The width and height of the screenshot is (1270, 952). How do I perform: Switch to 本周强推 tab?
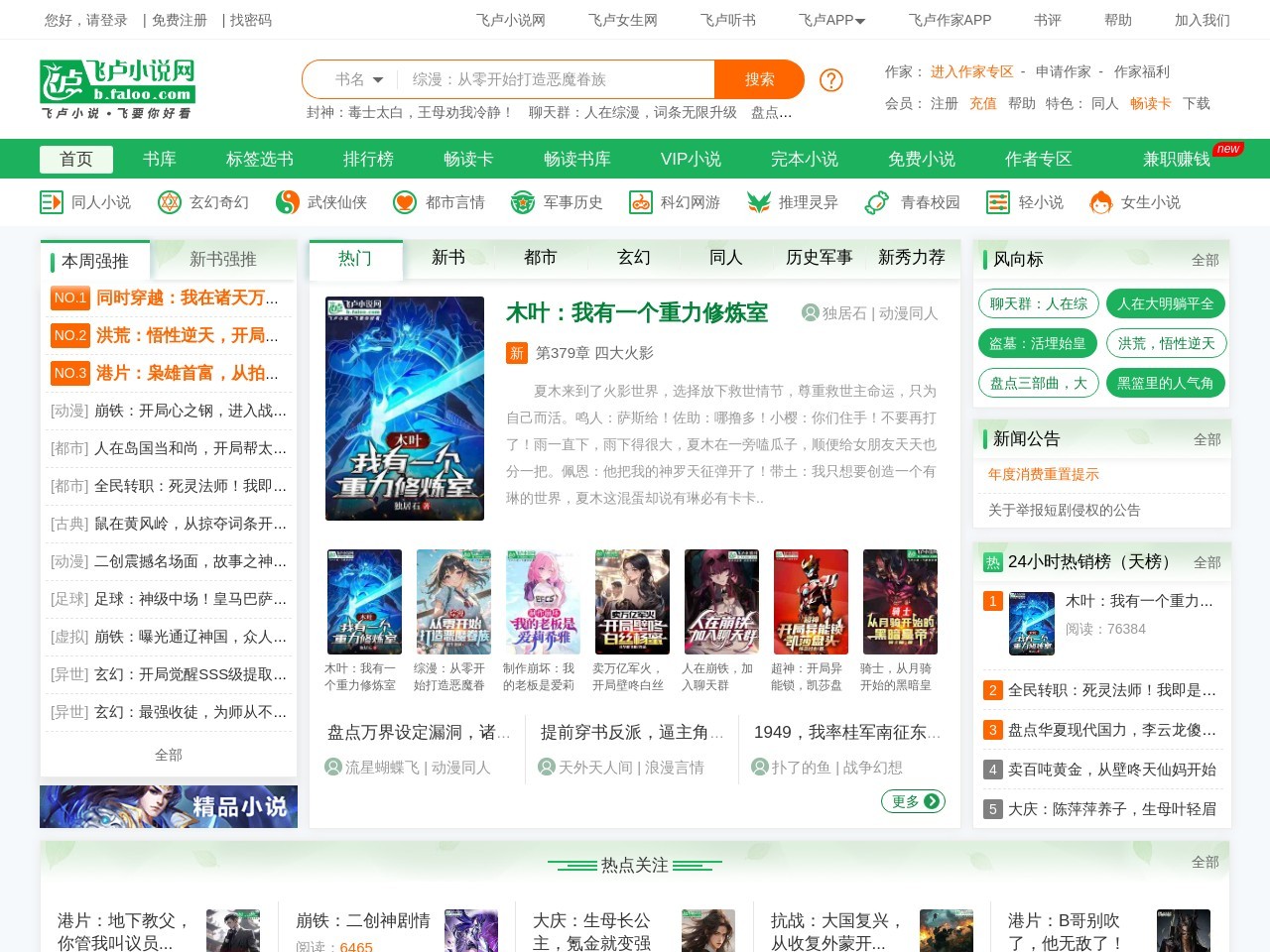coord(95,261)
